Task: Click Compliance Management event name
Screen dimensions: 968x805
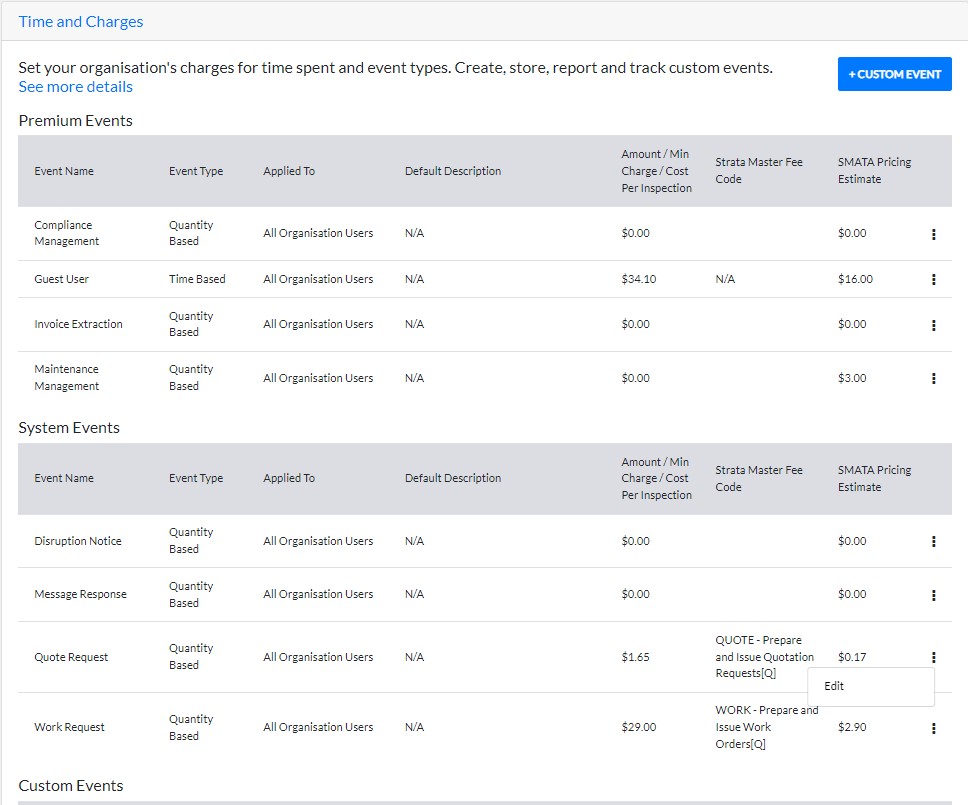Action: 67,233
